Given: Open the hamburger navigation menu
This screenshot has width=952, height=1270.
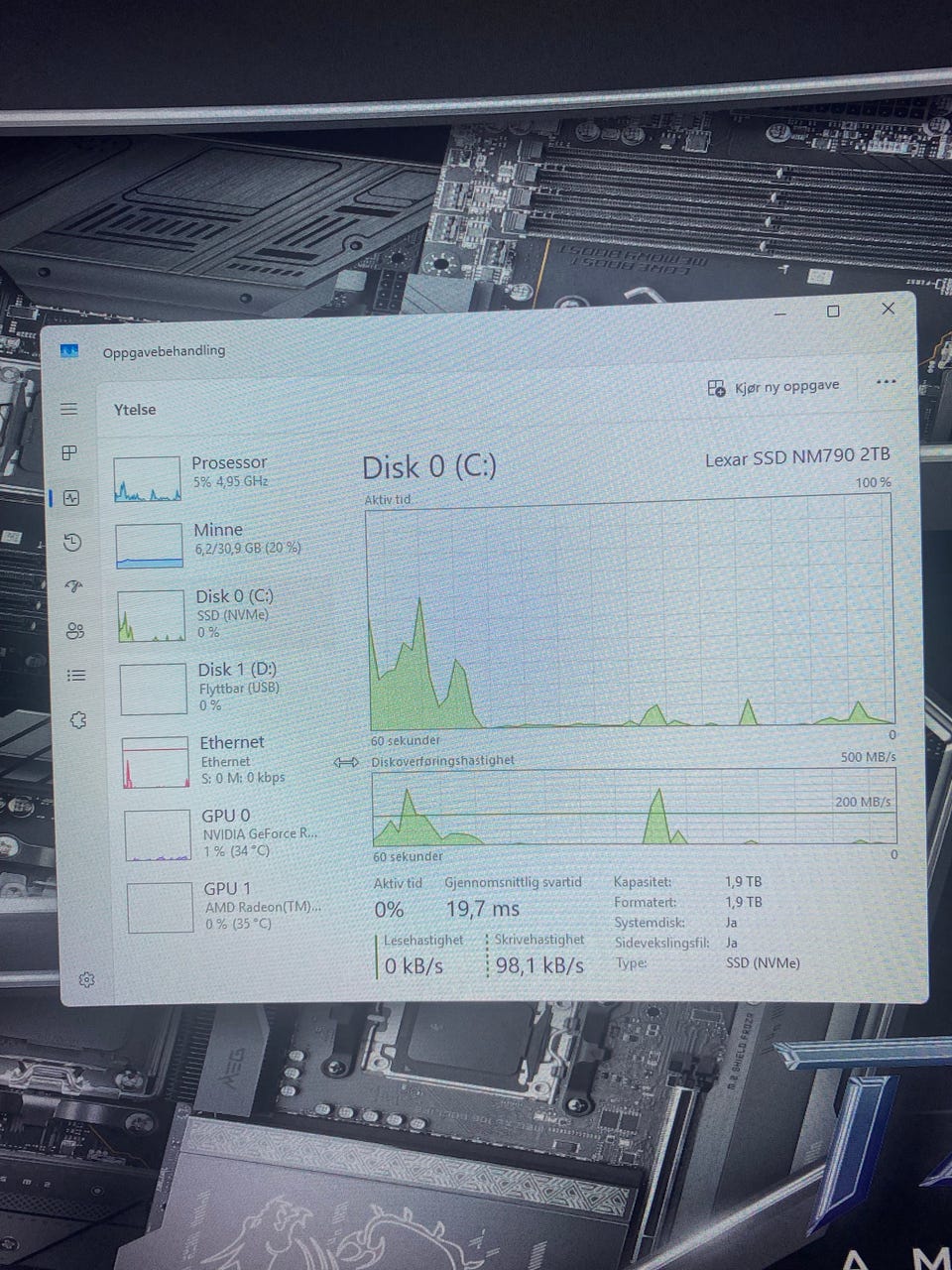Looking at the screenshot, I should [x=68, y=409].
